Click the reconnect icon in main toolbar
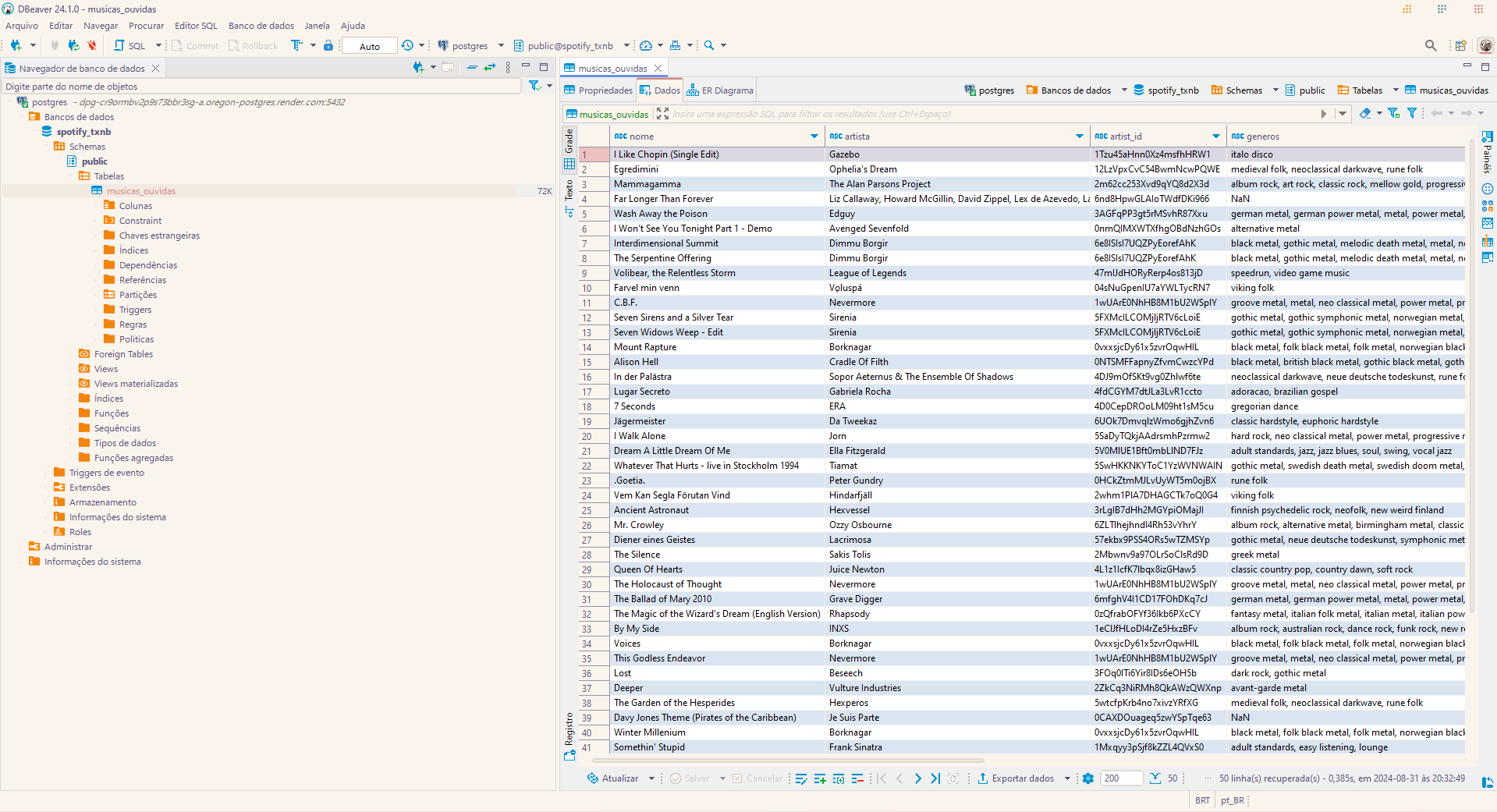The image size is (1497, 812). [73, 45]
